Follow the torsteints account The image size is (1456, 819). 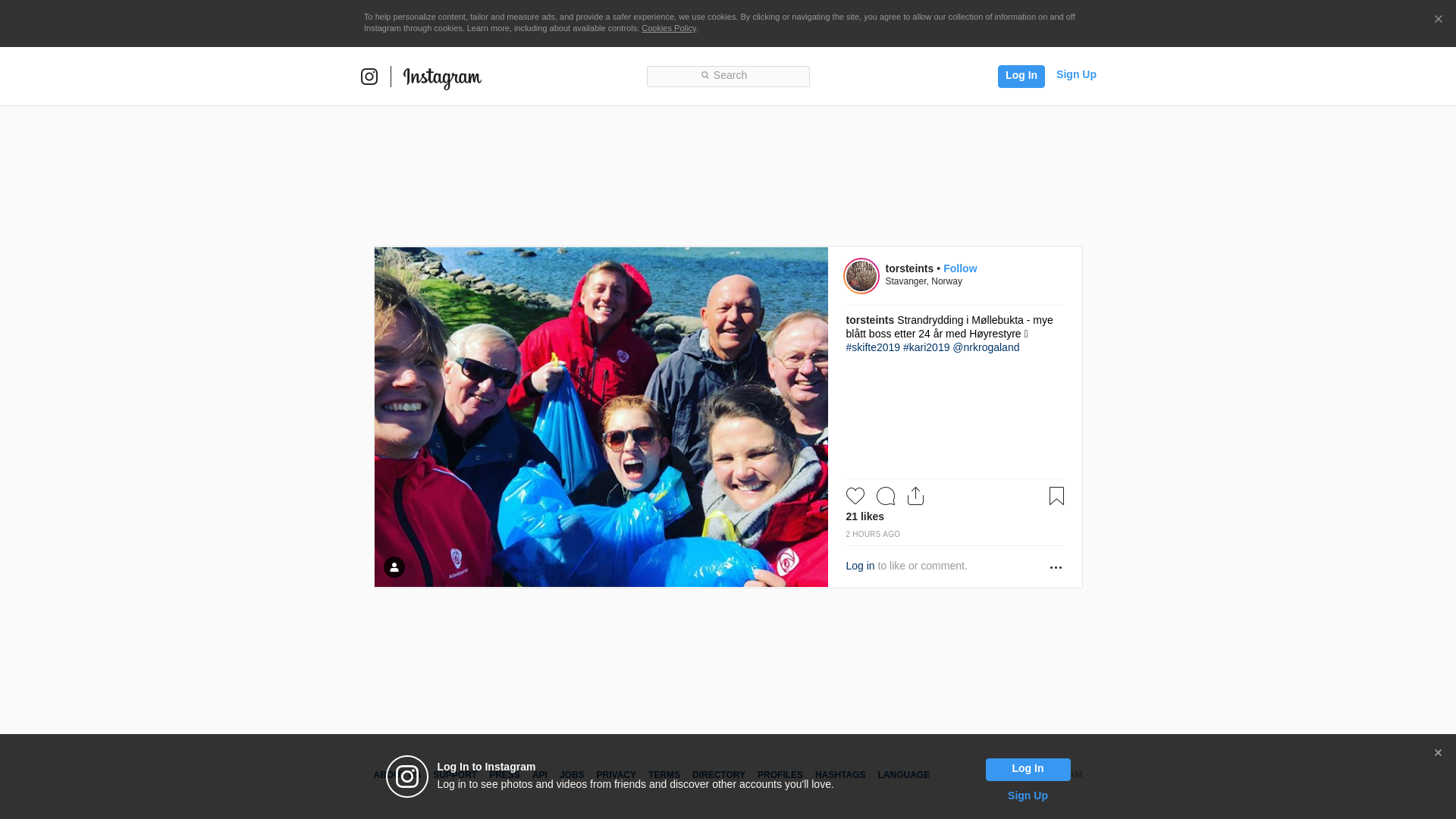pyautogui.click(x=960, y=268)
